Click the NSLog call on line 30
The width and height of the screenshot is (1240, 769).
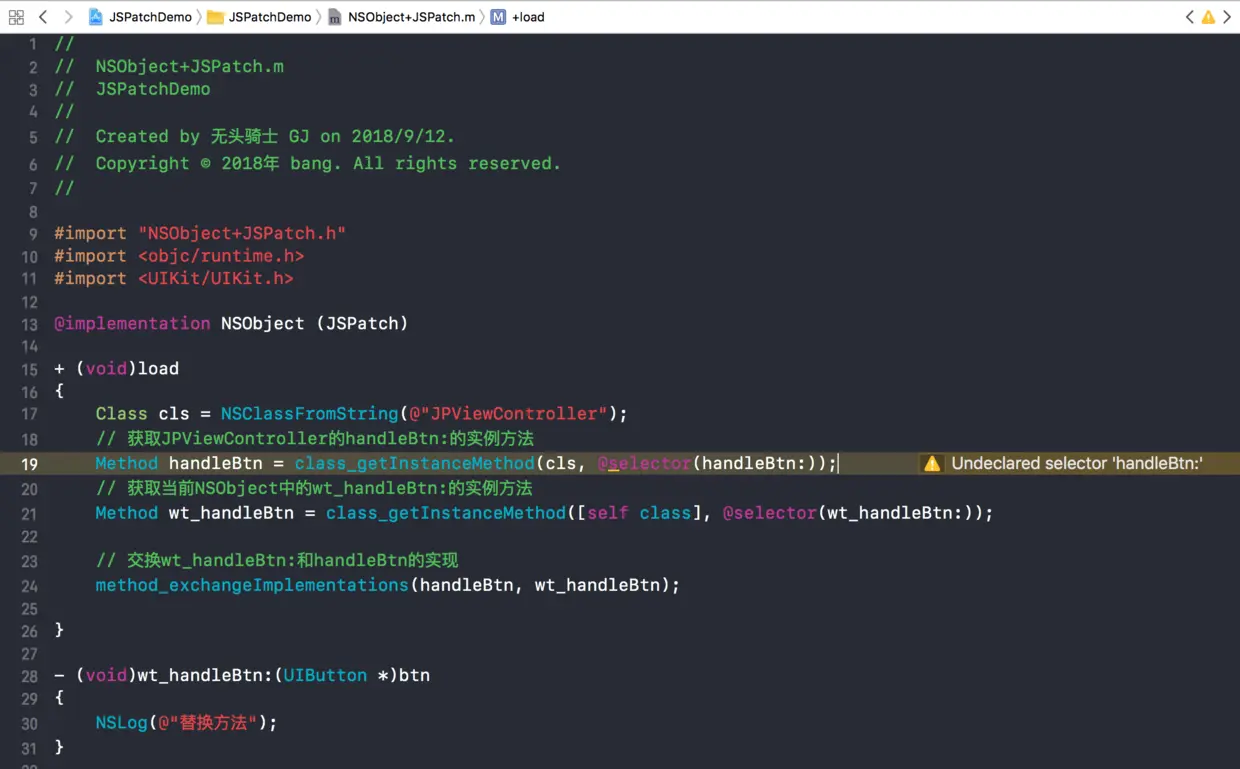click(122, 722)
